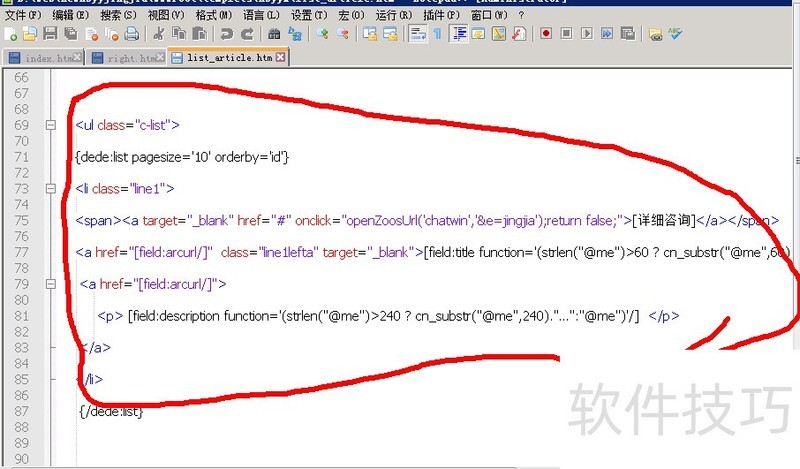Click the <li class="line1"> line
The width and height of the screenshot is (800, 469).
click(125, 189)
